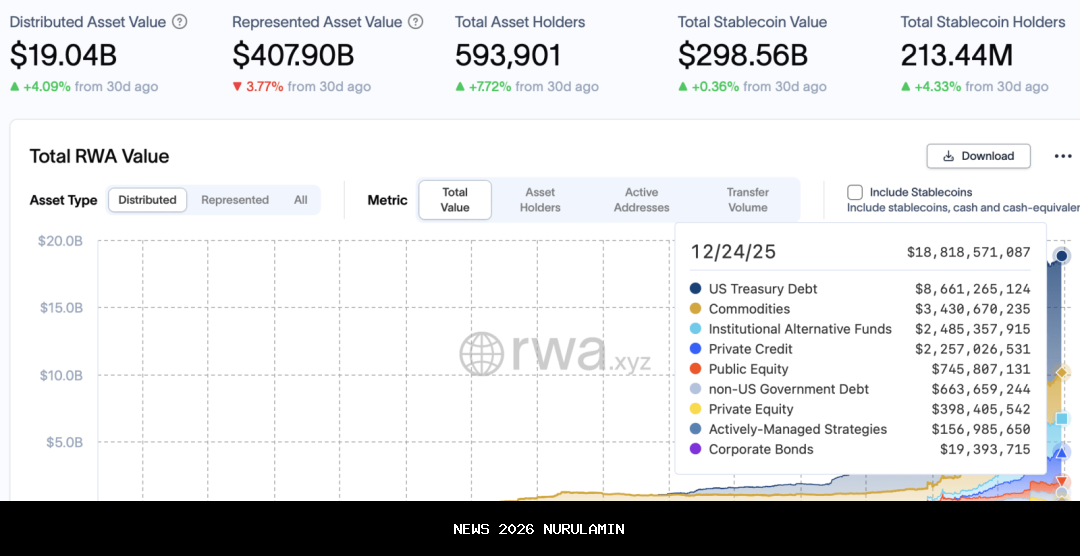Click the Total Stablecoin Value figure

[744, 55]
